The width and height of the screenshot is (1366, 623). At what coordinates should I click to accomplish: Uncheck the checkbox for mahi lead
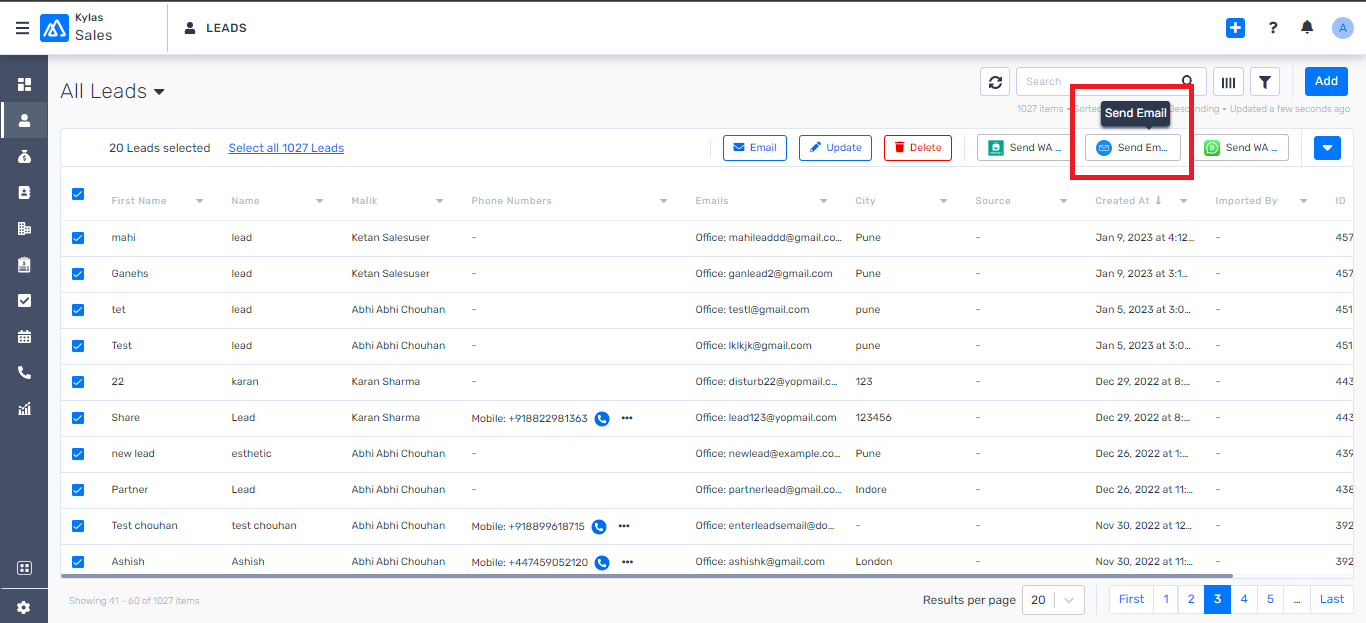tap(78, 238)
